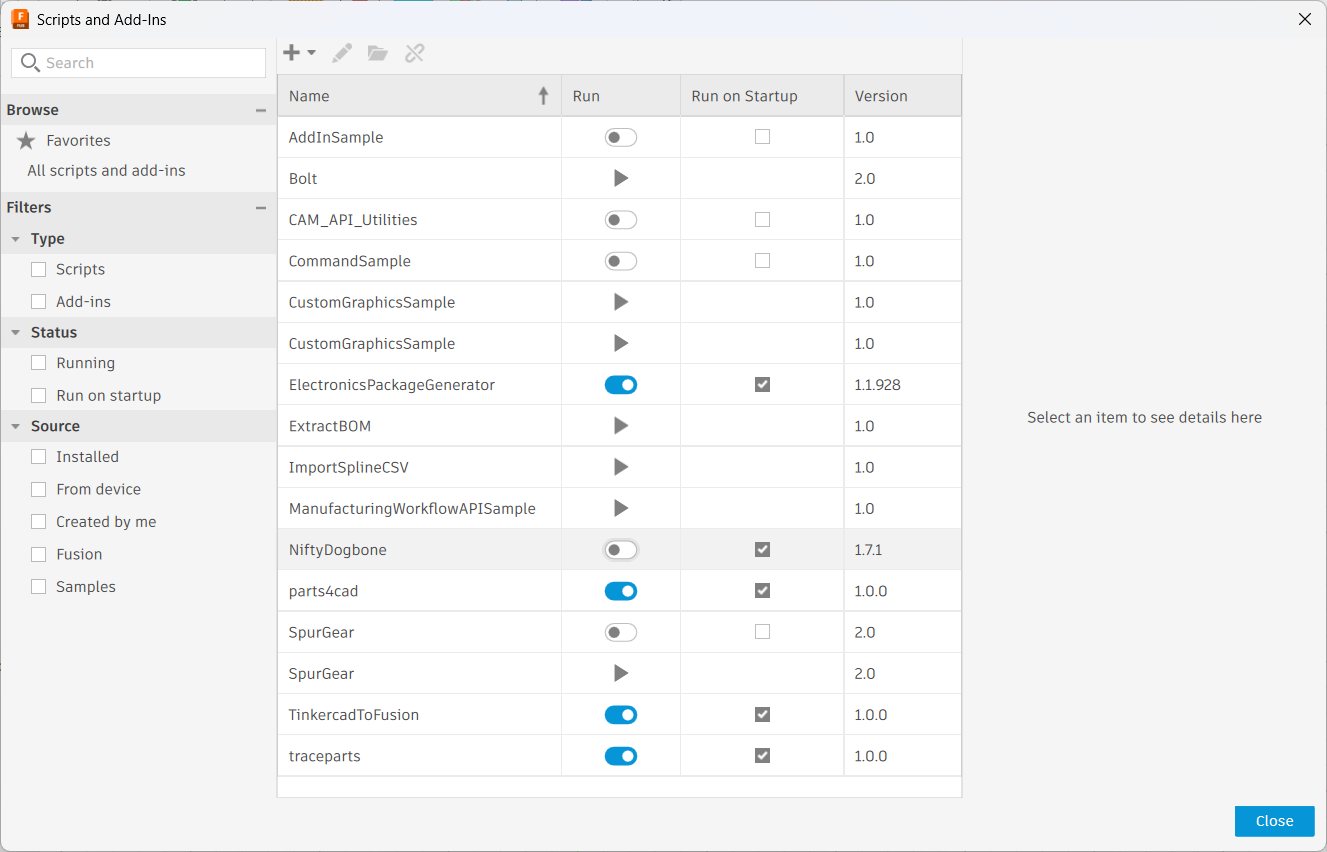The width and height of the screenshot is (1327, 852).
Task: Enable the AddInSample run toggle
Action: [x=620, y=137]
